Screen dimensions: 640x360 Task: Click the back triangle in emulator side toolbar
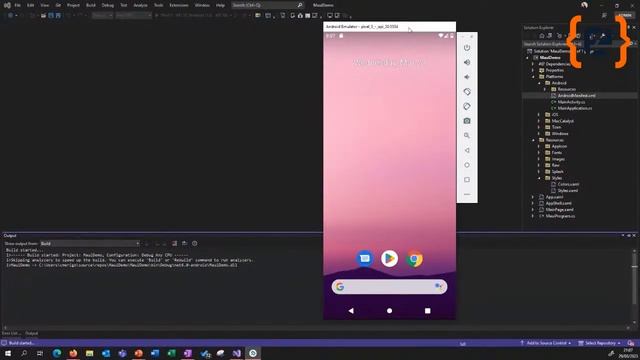(467, 150)
